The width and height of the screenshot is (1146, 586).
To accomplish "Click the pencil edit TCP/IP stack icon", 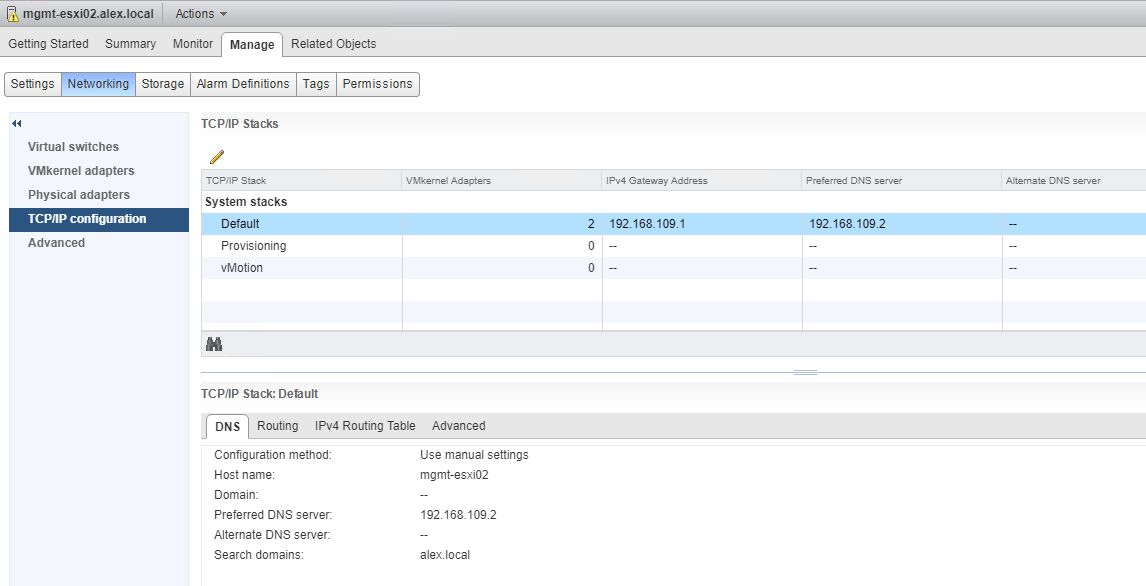I will 217,157.
